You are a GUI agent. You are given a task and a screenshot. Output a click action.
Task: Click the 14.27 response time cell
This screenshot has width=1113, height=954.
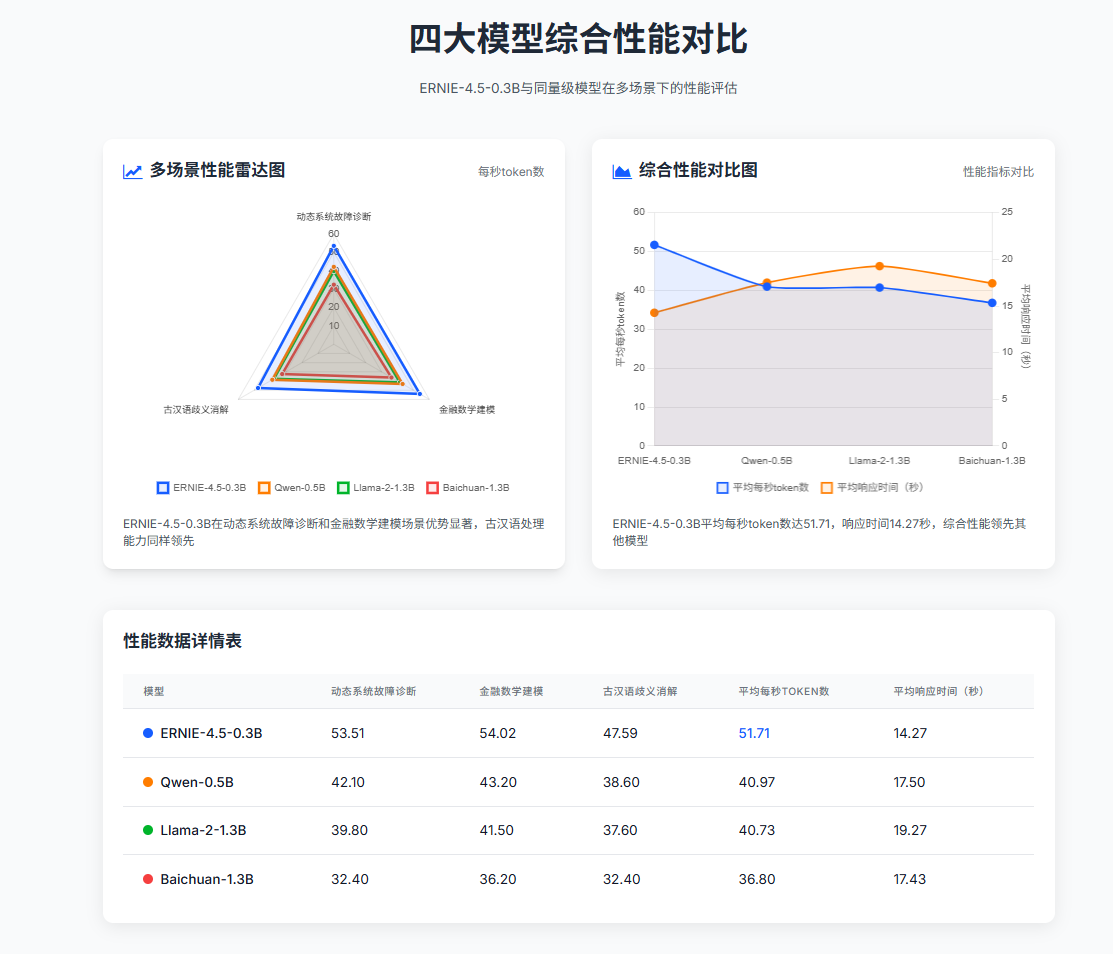(910, 733)
